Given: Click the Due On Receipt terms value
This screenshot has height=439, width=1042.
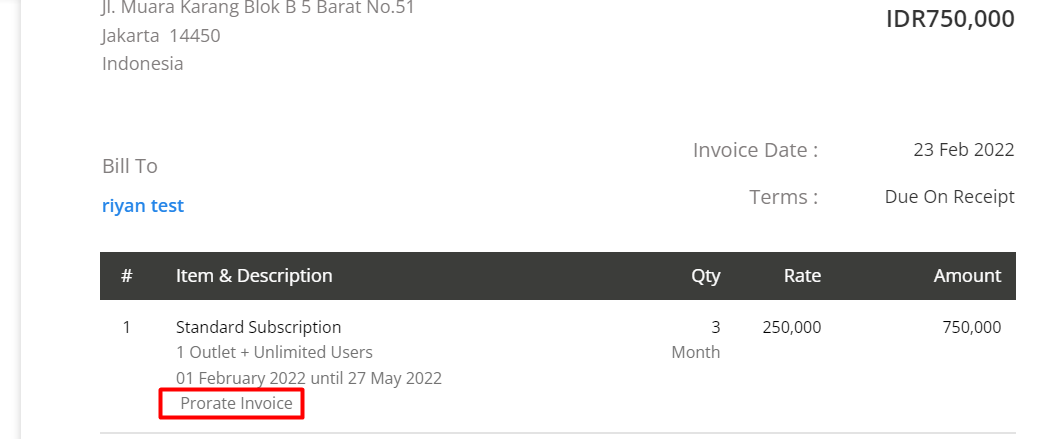Looking at the screenshot, I should 950,197.
